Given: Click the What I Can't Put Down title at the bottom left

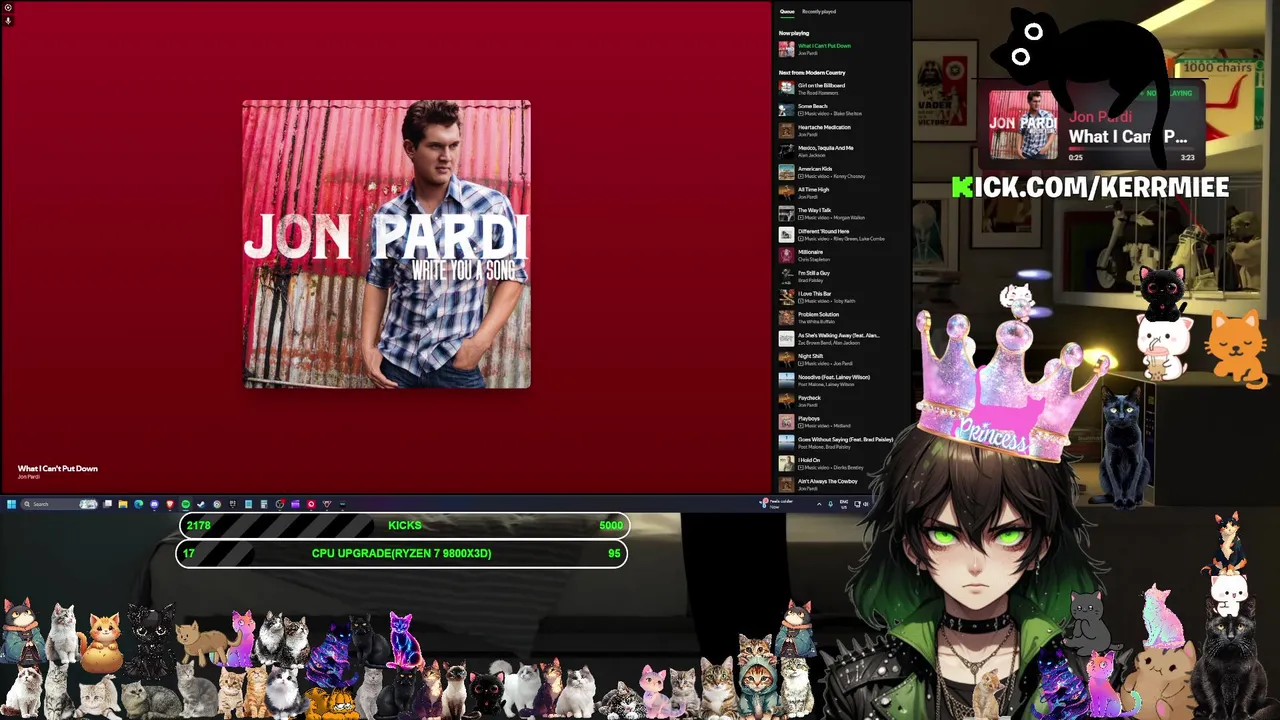Looking at the screenshot, I should (x=57, y=468).
